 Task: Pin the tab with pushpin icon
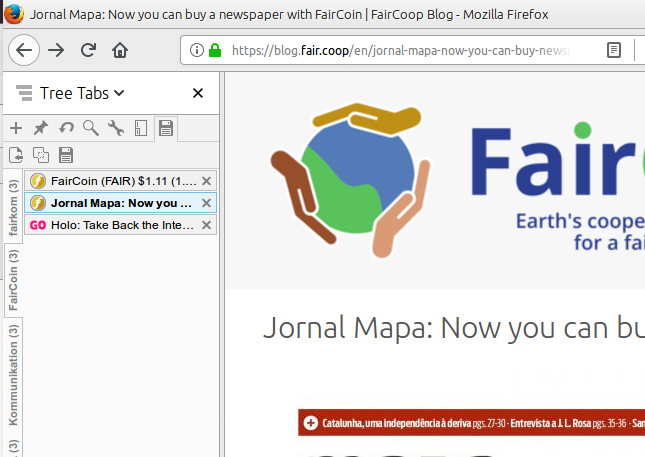(x=41, y=128)
